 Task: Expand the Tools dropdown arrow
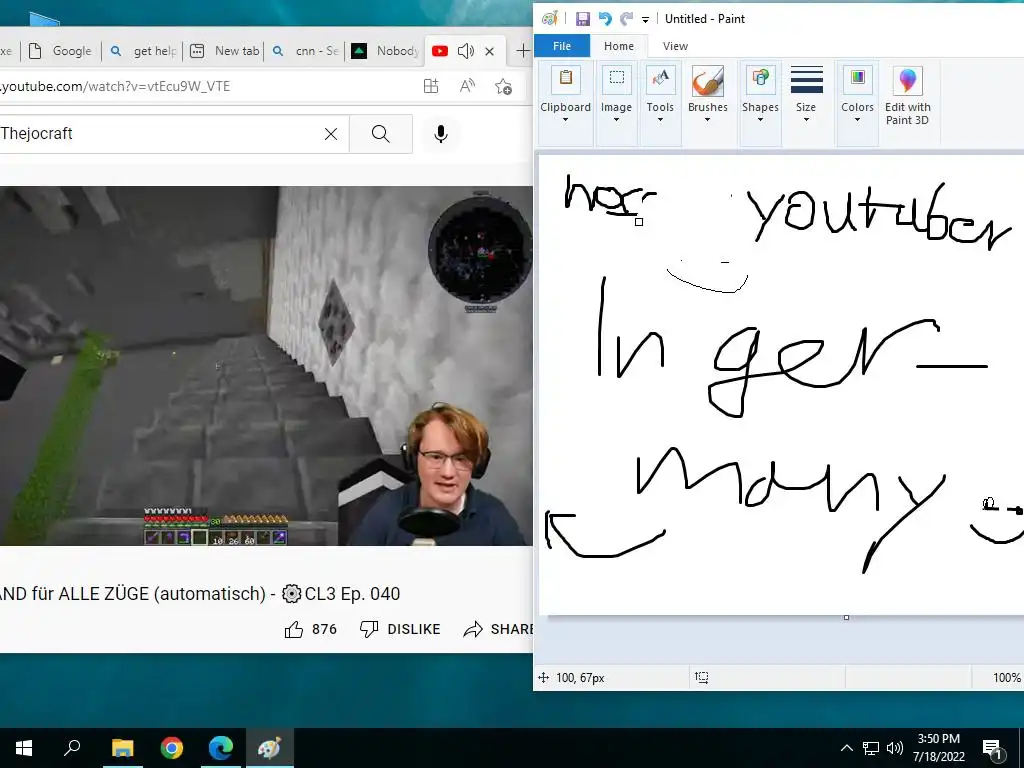[660, 120]
